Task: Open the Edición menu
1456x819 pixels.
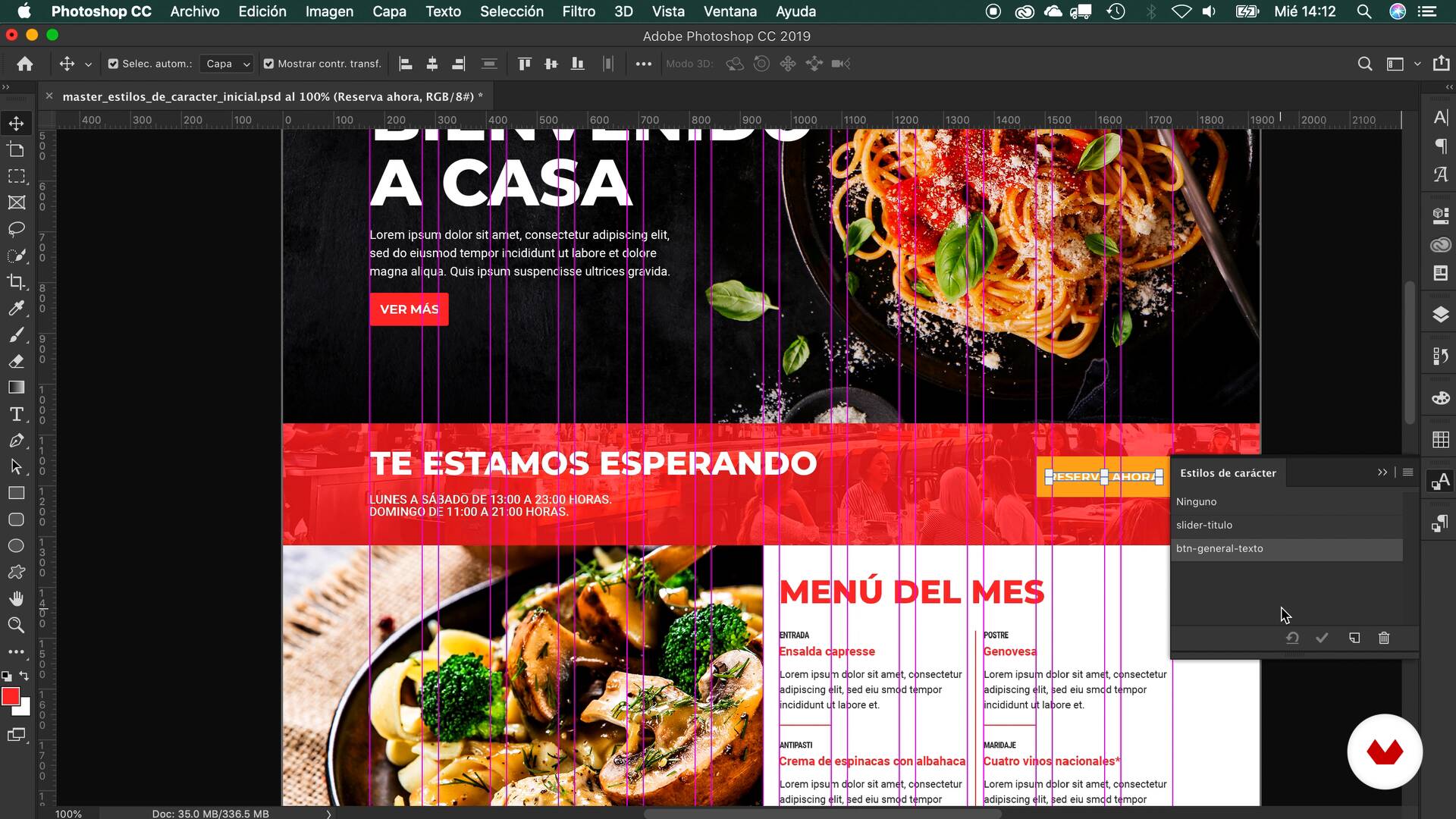Action: pos(262,11)
